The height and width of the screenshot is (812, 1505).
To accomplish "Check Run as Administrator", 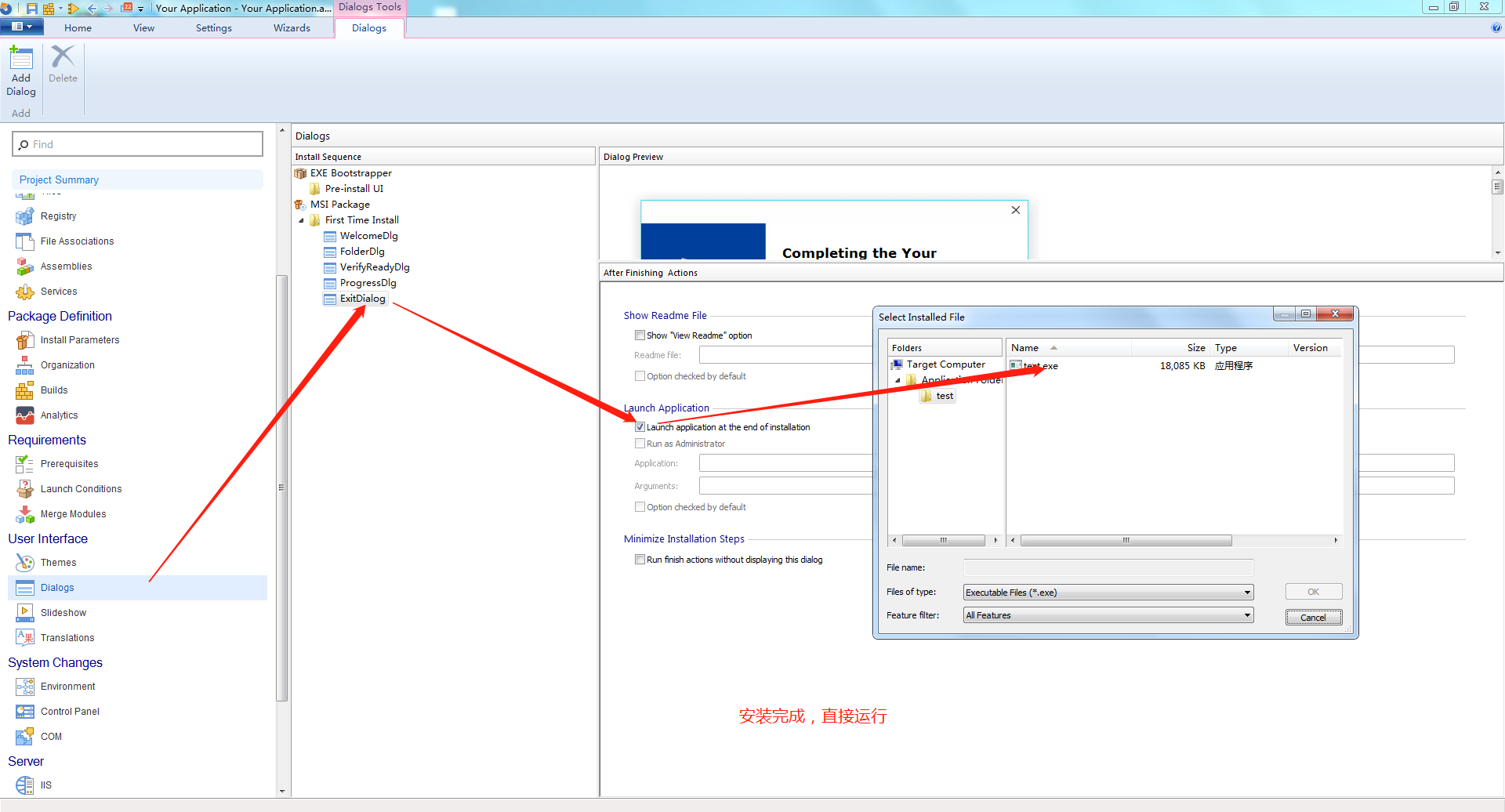I will tap(640, 443).
